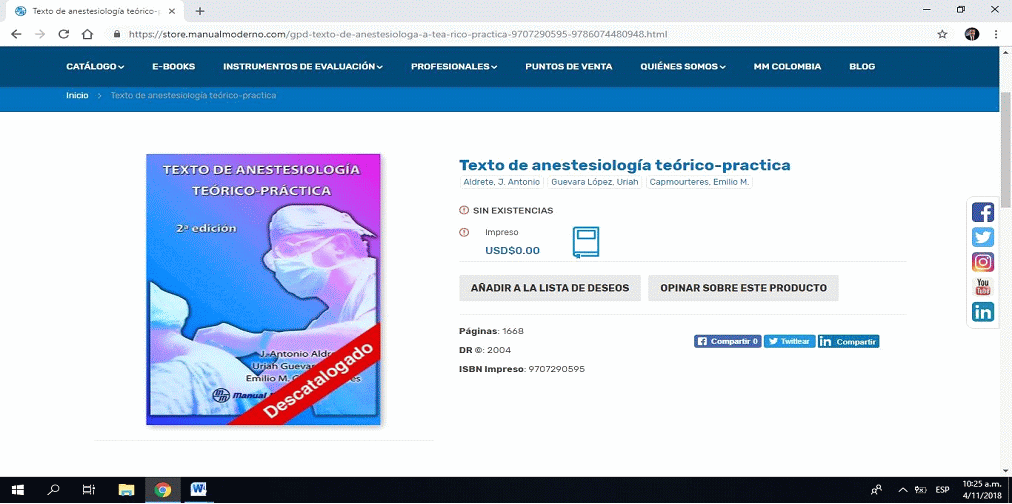Click OPINAR SOBRE ESTE PRODUCTO button
Viewport: 1012px width, 504px height.
743,288
